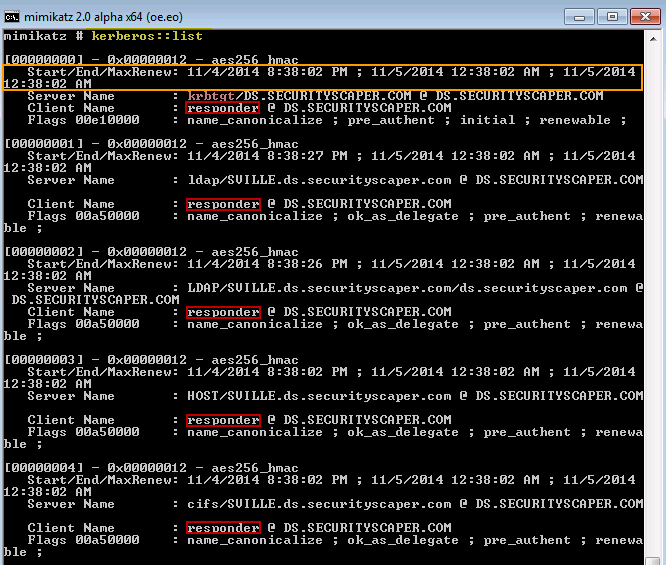Click 'responder' client name in ticket [00000003]

(223, 420)
